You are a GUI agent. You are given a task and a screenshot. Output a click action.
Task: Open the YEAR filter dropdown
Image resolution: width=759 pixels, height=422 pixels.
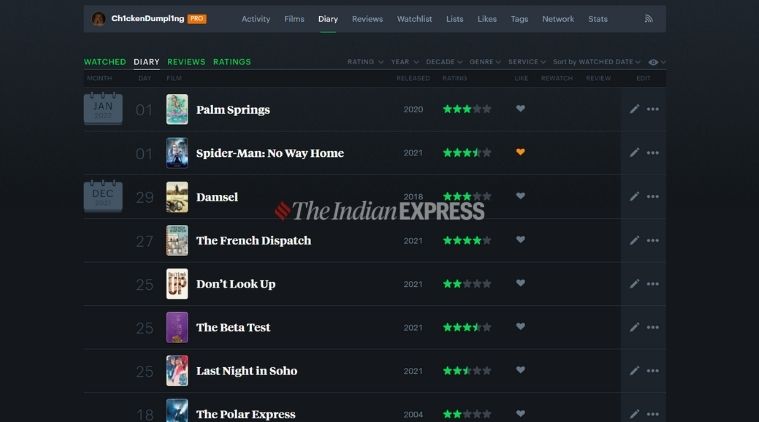coord(405,62)
